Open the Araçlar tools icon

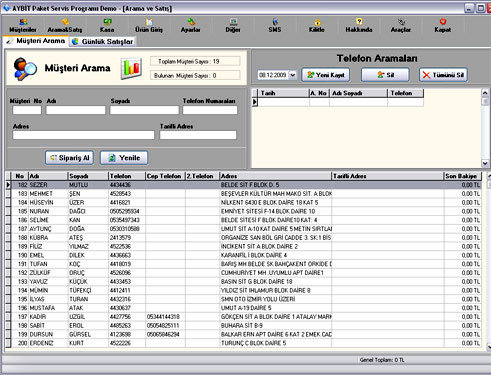click(401, 26)
